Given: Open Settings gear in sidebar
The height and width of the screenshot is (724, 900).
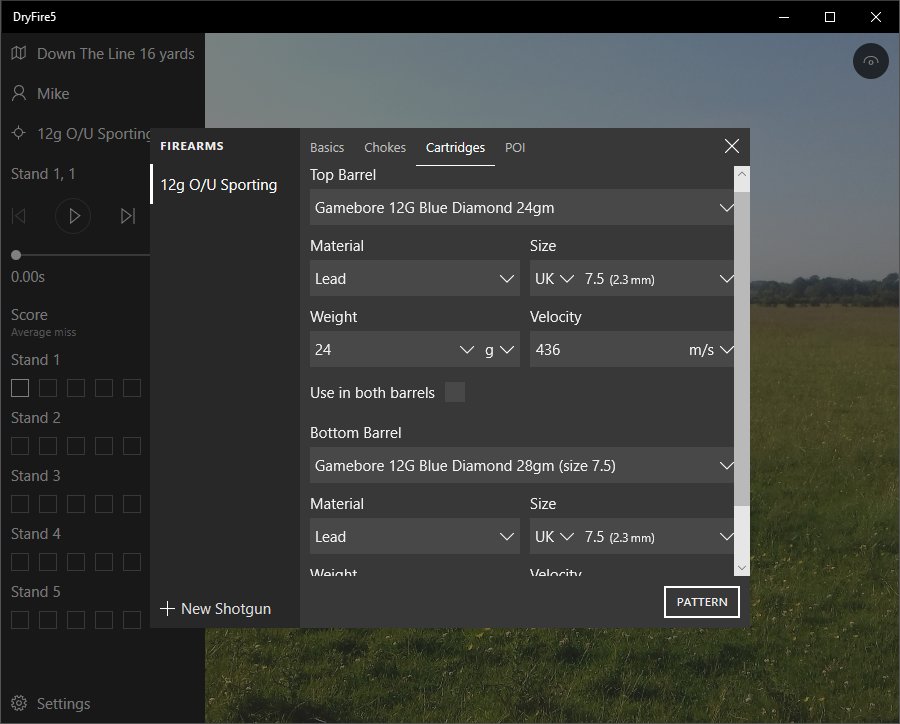Looking at the screenshot, I should coord(19,703).
